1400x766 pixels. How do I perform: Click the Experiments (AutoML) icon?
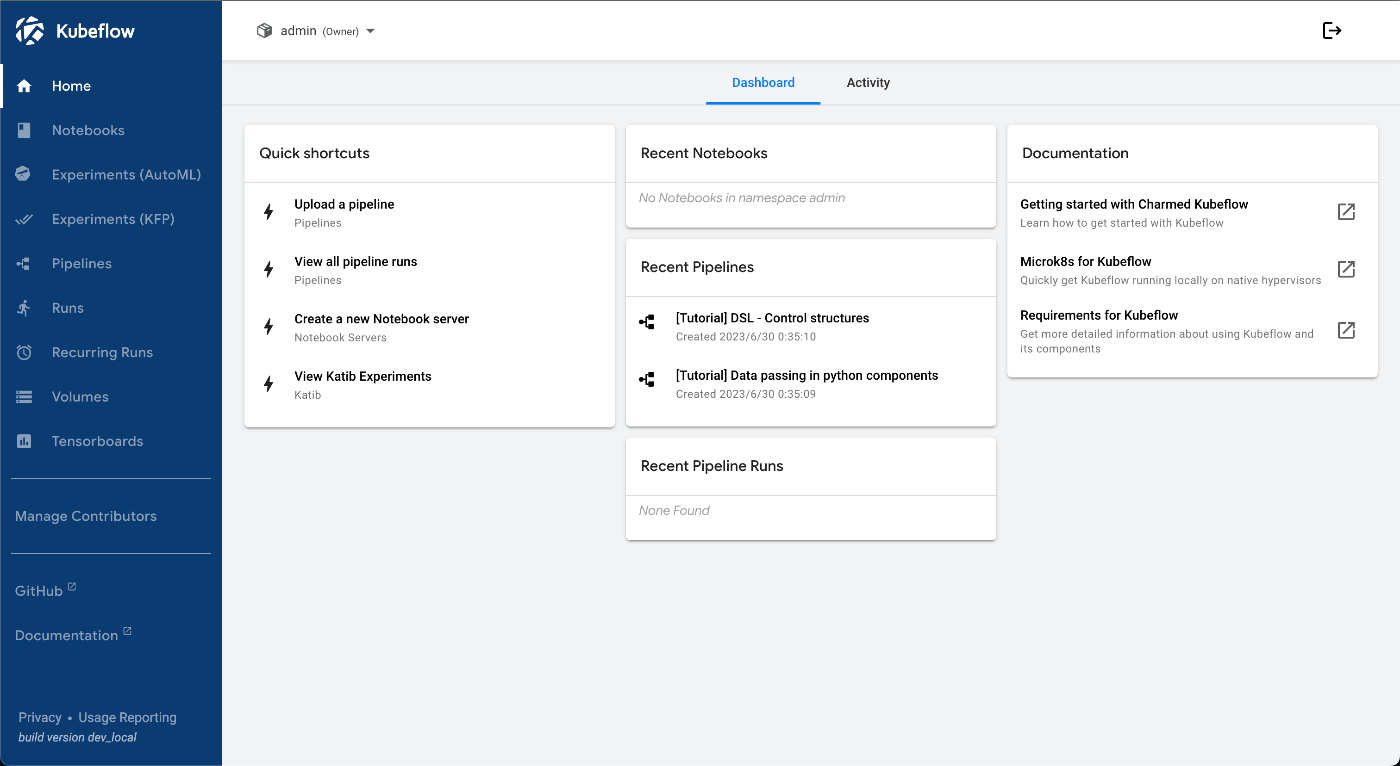click(24, 175)
